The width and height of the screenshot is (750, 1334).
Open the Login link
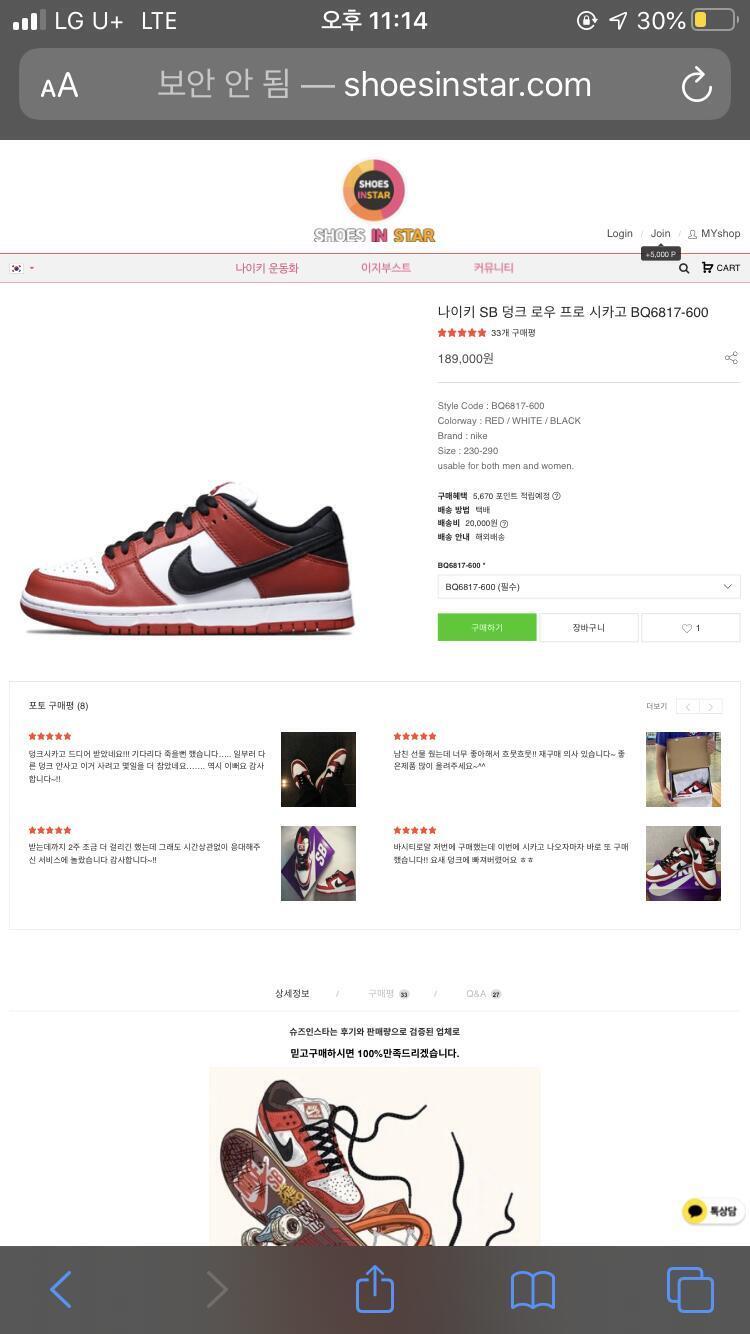pyautogui.click(x=619, y=234)
